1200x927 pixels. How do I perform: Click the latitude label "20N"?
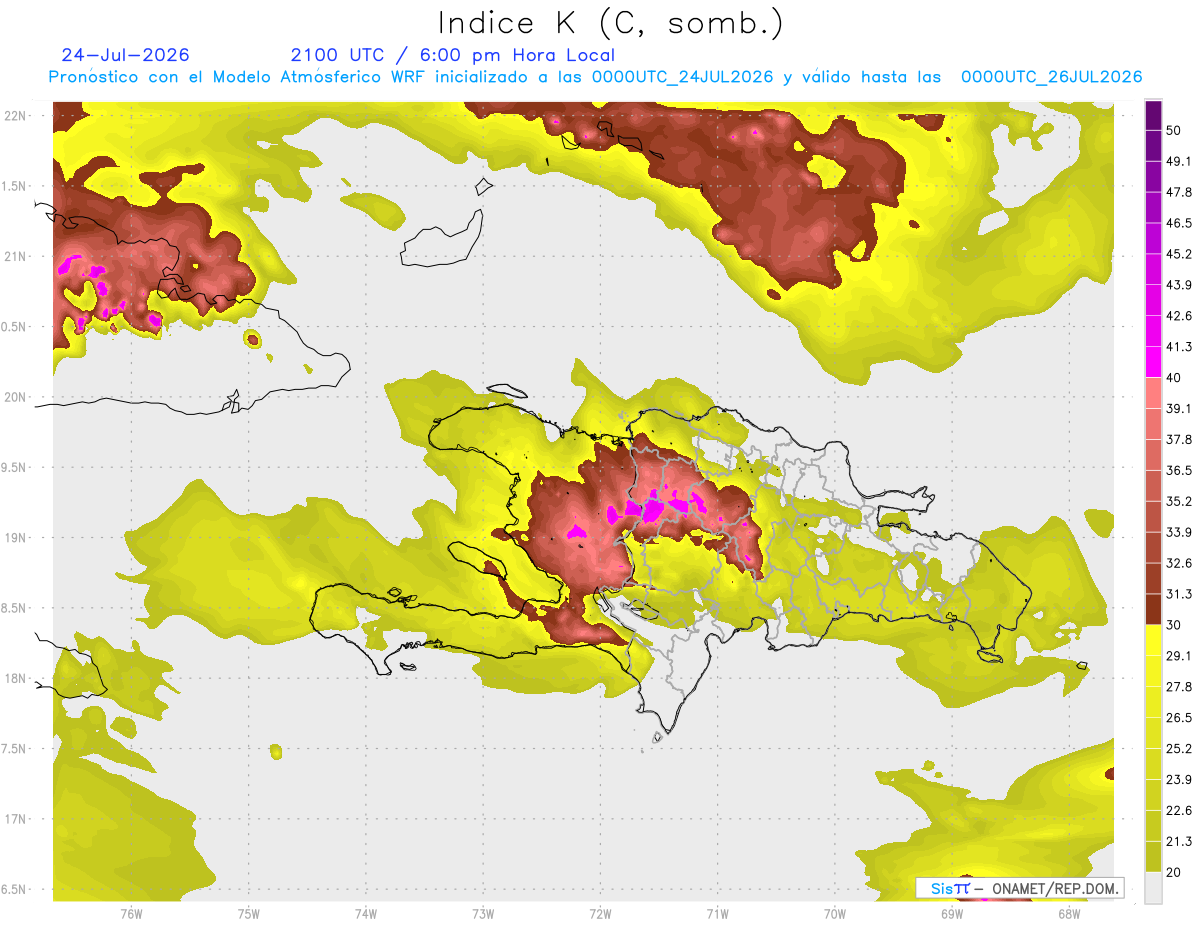[15, 397]
